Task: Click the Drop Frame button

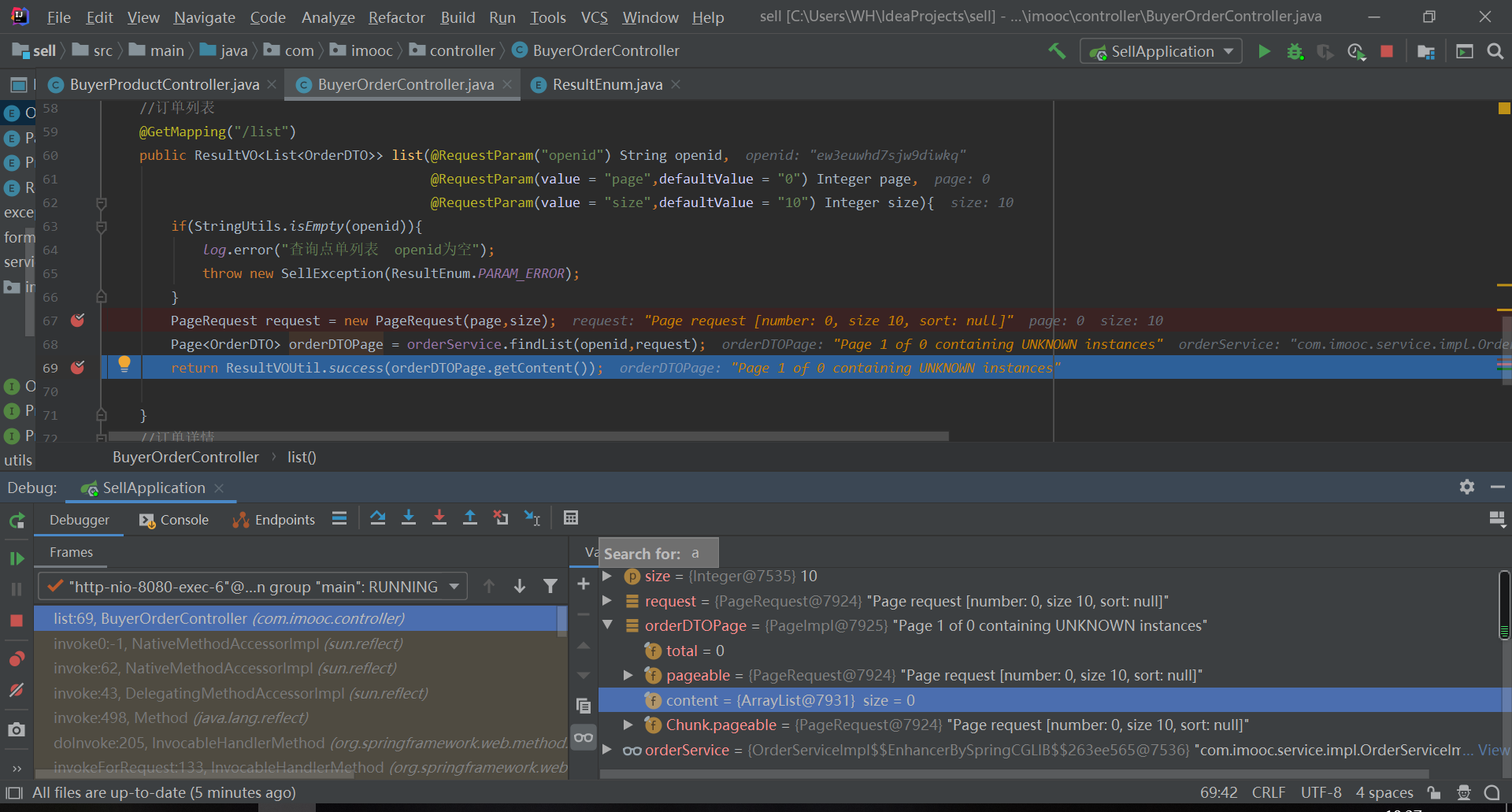Action: [501, 518]
